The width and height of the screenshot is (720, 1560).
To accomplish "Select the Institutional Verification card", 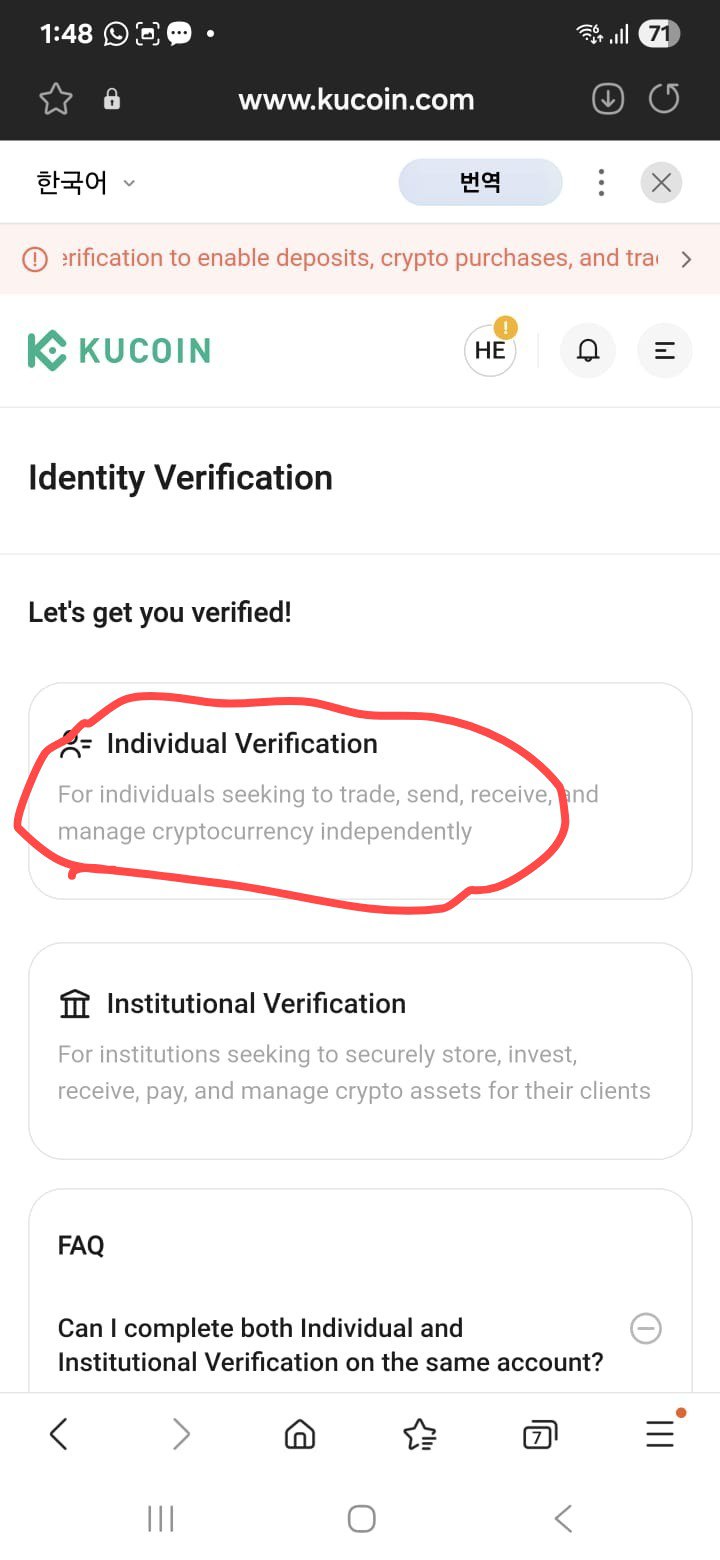I will click(360, 1051).
